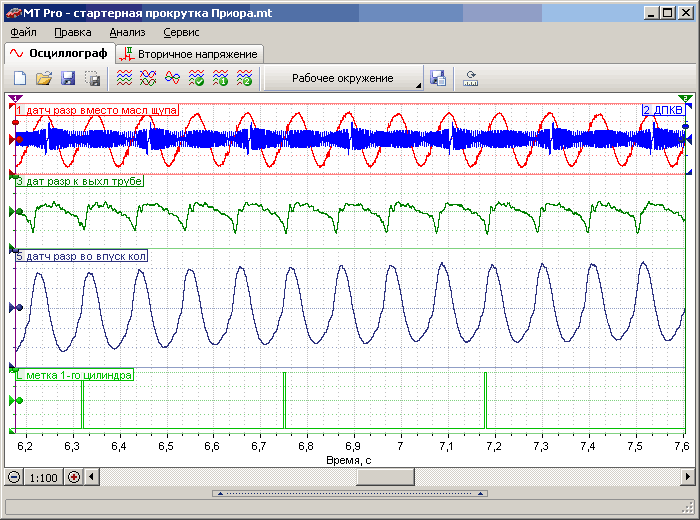The height and width of the screenshot is (520, 700).
Task: Click the blue floppy save icon
Action: pyautogui.click(x=68, y=78)
